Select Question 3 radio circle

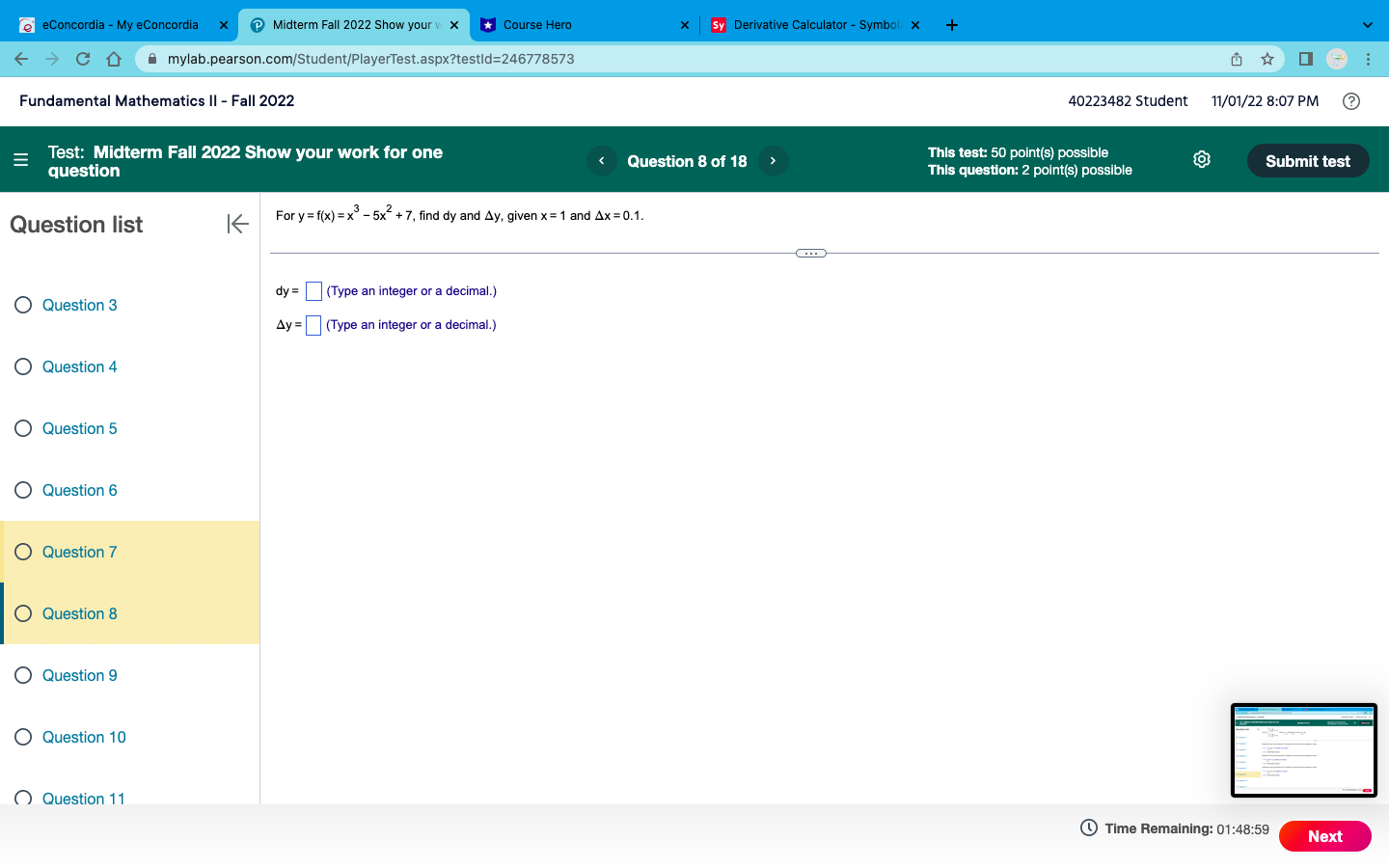[23, 305]
